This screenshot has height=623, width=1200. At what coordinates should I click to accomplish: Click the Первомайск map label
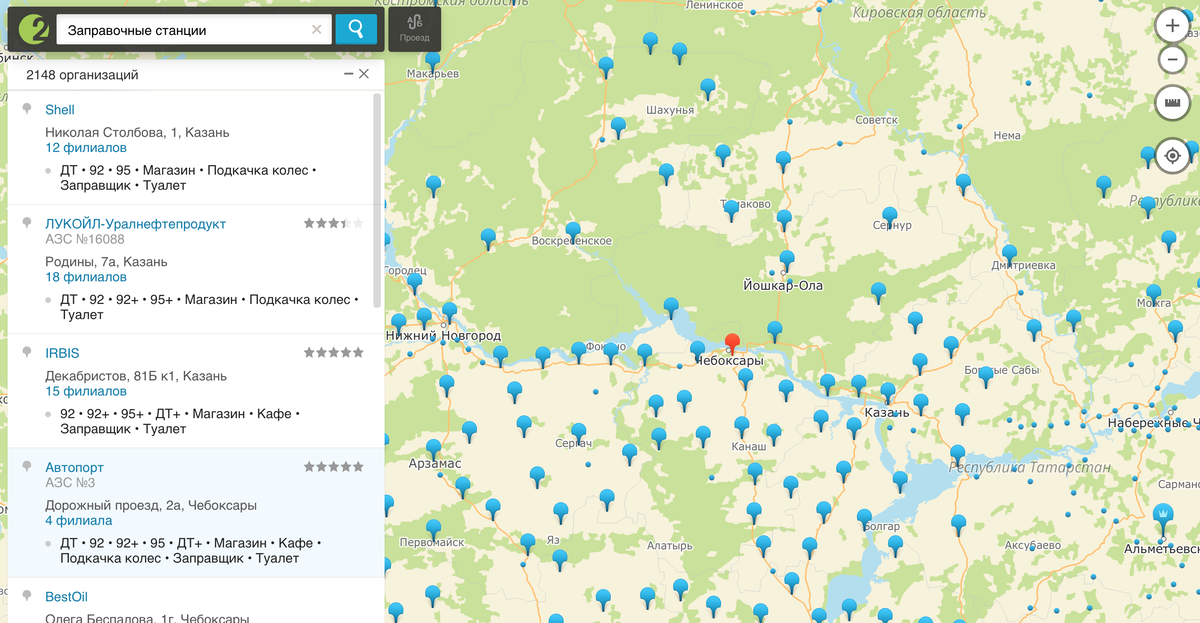pyautogui.click(x=430, y=541)
